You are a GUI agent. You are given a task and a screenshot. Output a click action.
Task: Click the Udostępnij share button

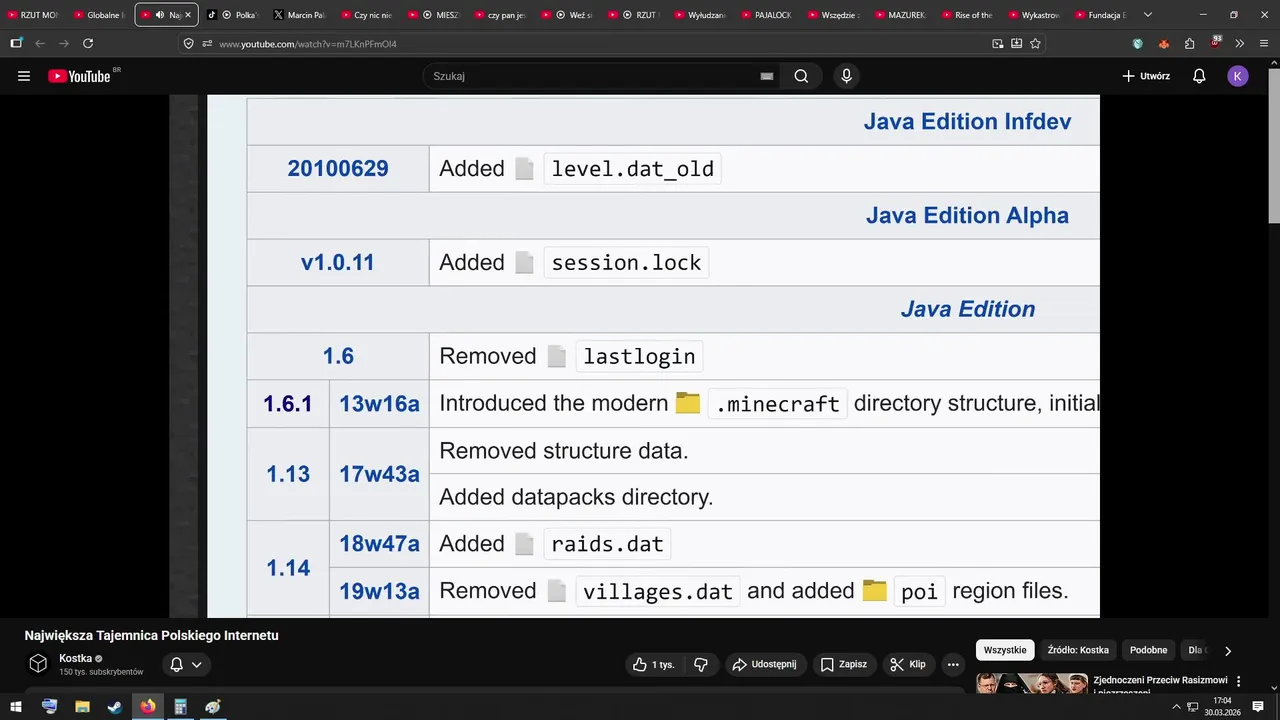(764, 664)
